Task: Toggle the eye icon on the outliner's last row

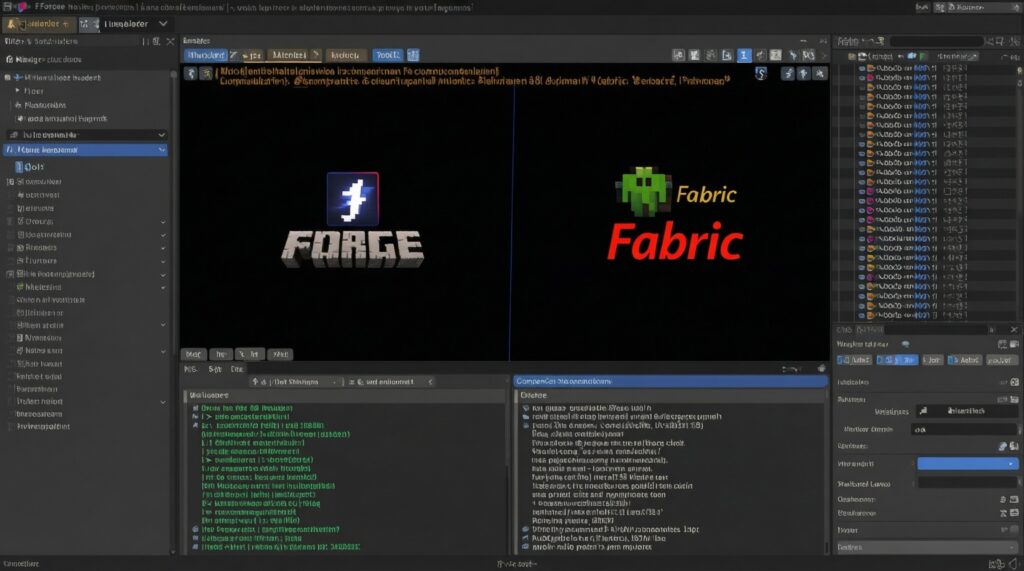Action: click(x=862, y=315)
